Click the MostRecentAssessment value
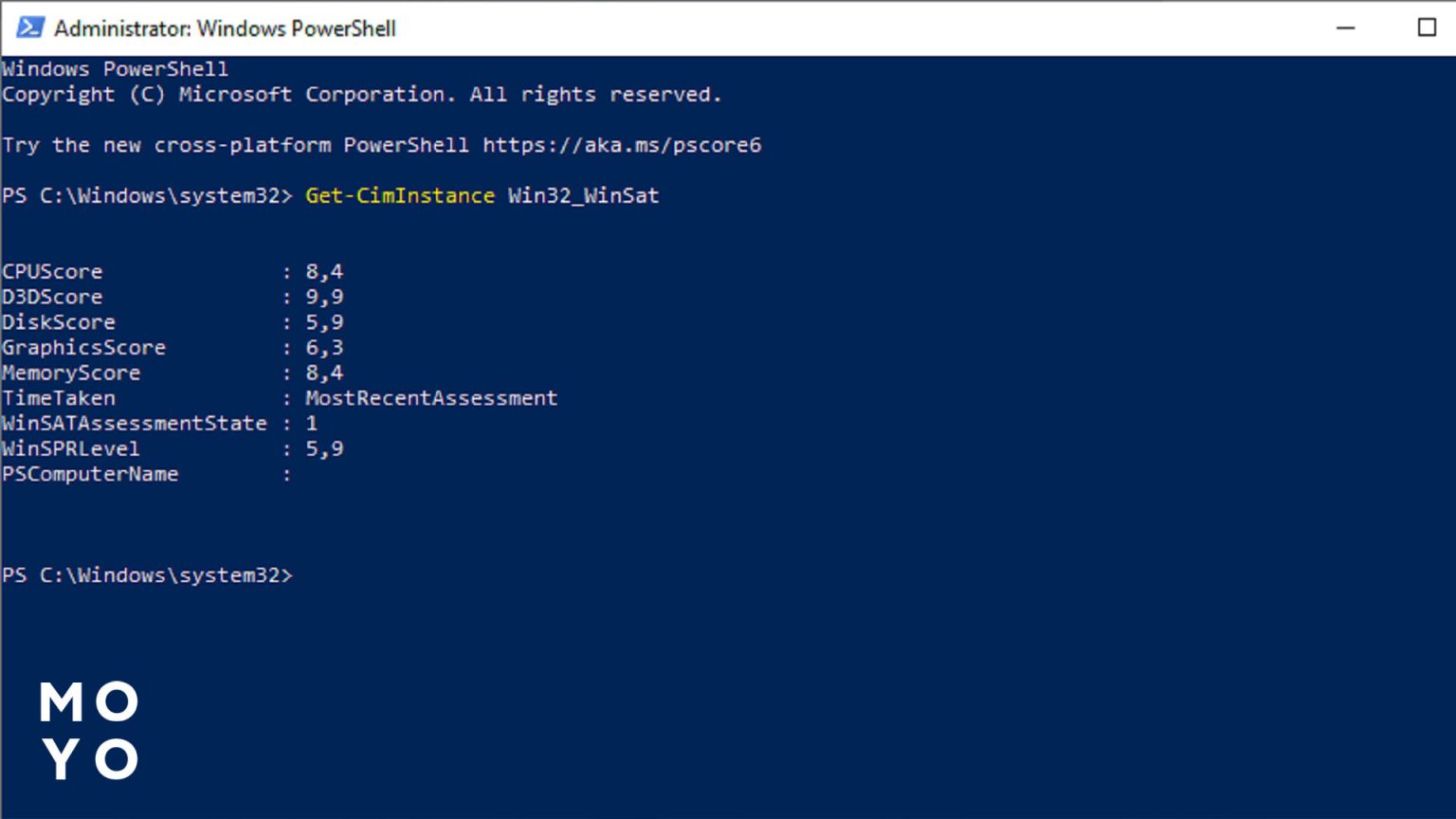The height and width of the screenshot is (819, 1456). click(x=431, y=398)
